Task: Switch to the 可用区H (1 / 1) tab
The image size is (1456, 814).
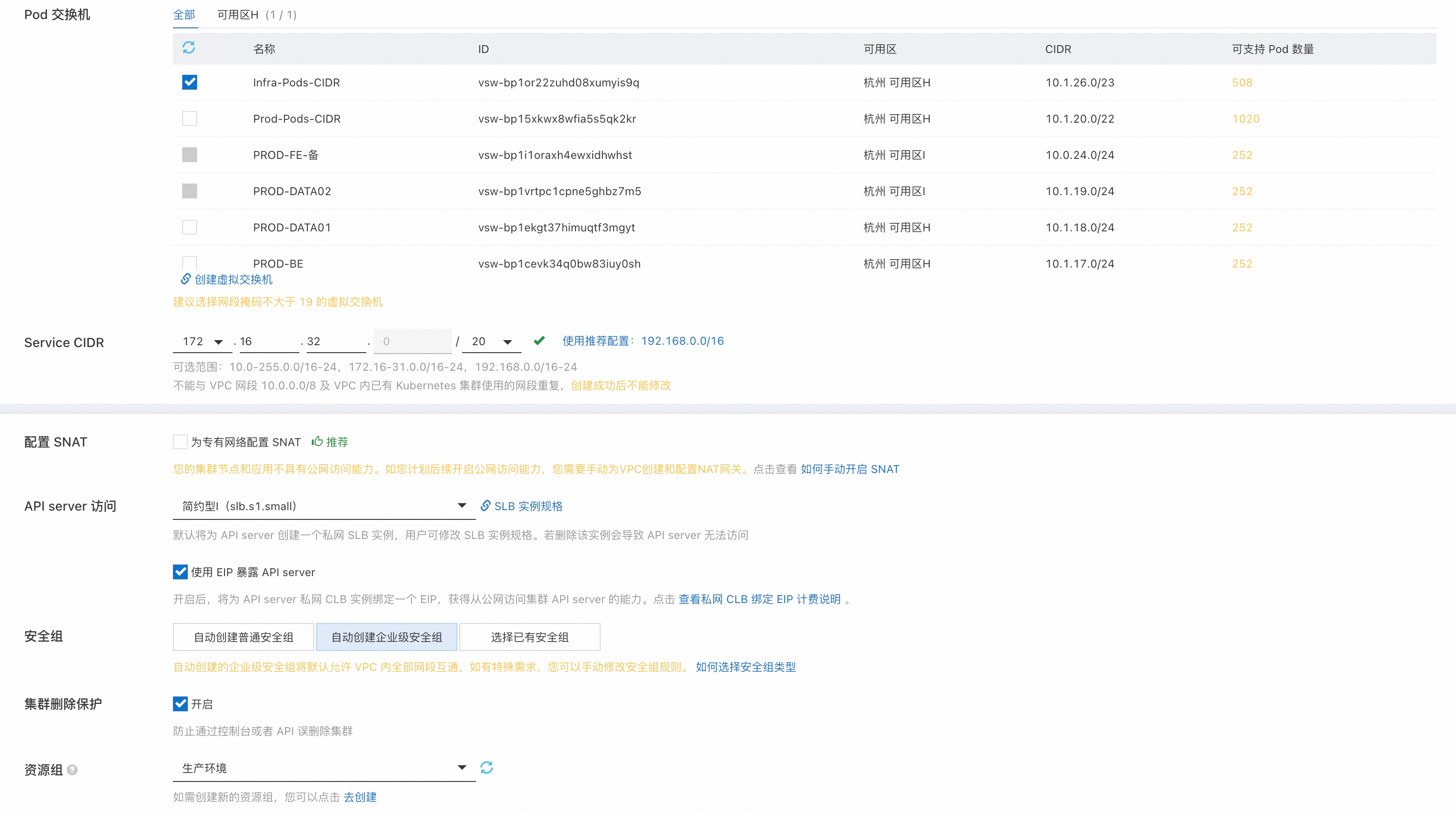Action: [257, 15]
